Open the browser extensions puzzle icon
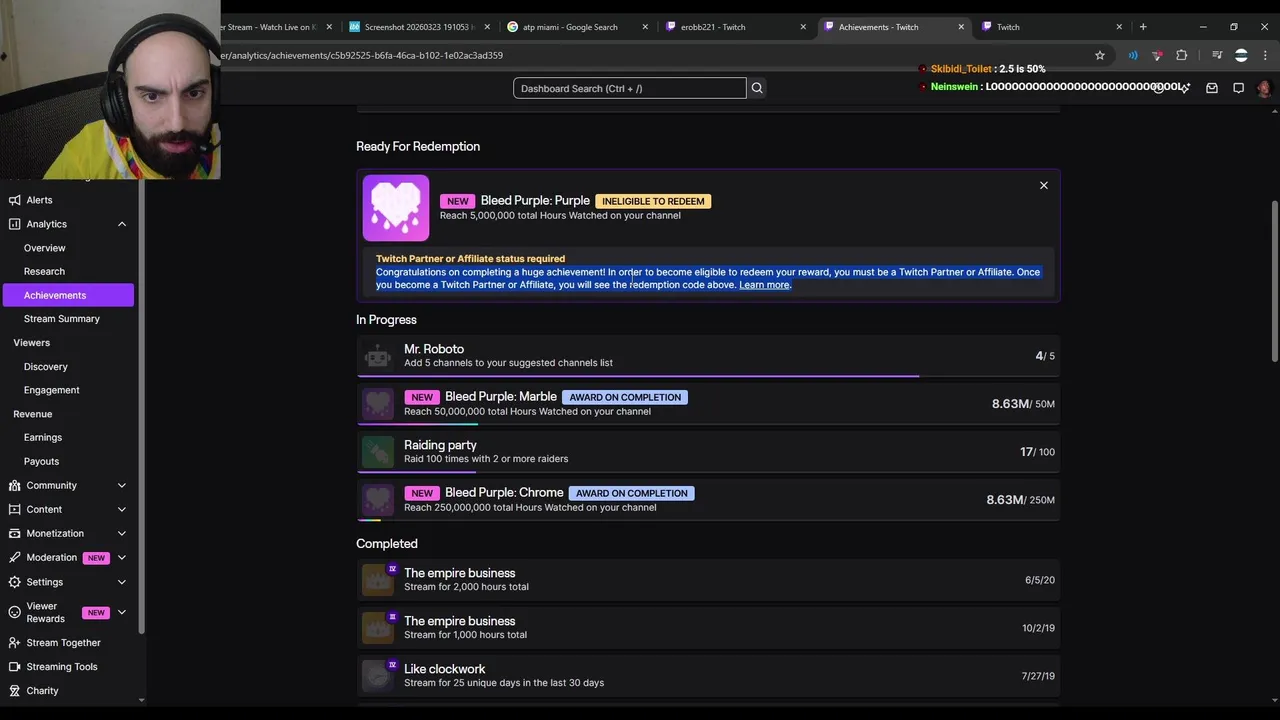Viewport: 1280px width, 720px height. click(1181, 55)
